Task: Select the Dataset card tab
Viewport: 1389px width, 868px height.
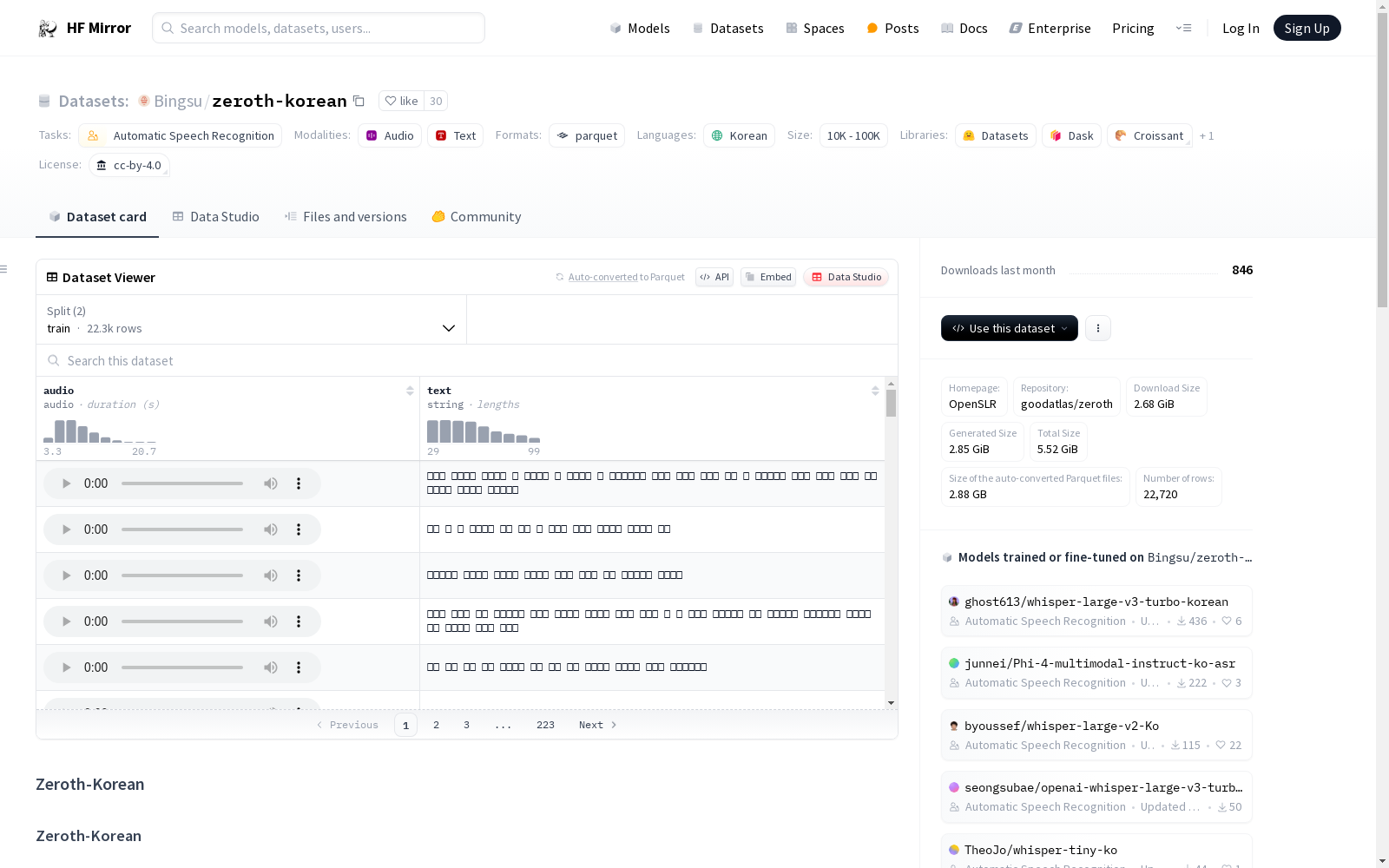Action: point(97,217)
